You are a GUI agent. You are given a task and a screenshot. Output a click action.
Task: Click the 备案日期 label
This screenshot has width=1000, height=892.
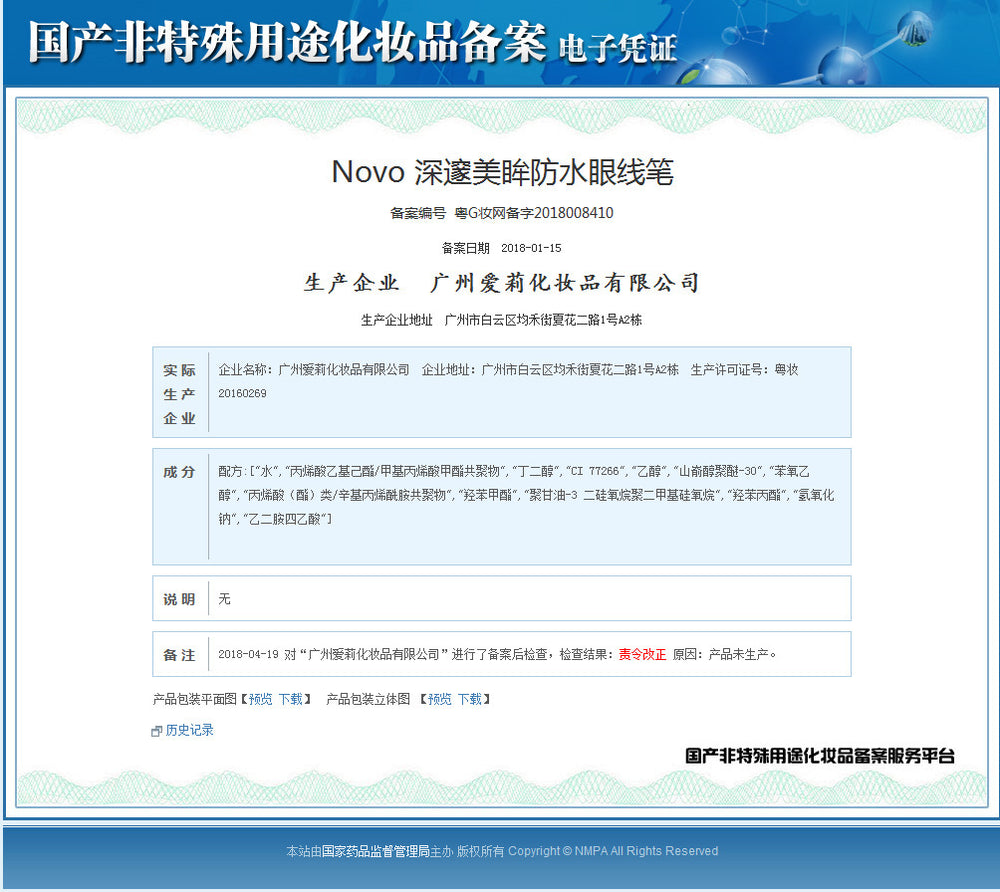pyautogui.click(x=466, y=248)
